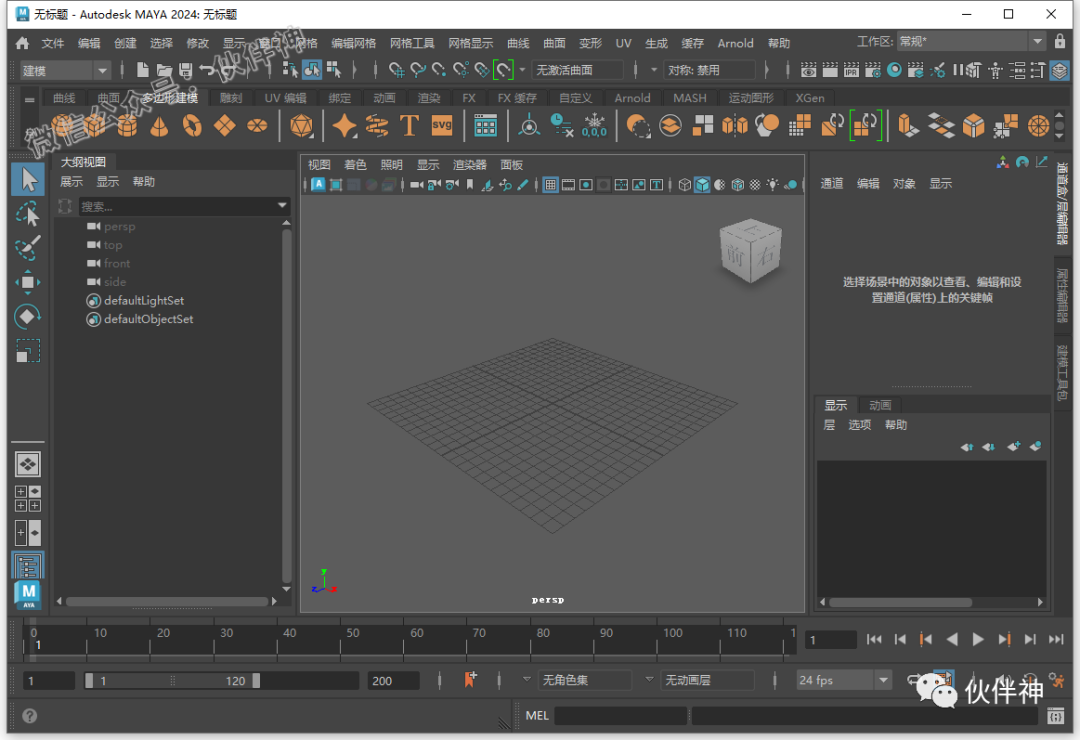Create polygon type T text from shelf

[409, 126]
